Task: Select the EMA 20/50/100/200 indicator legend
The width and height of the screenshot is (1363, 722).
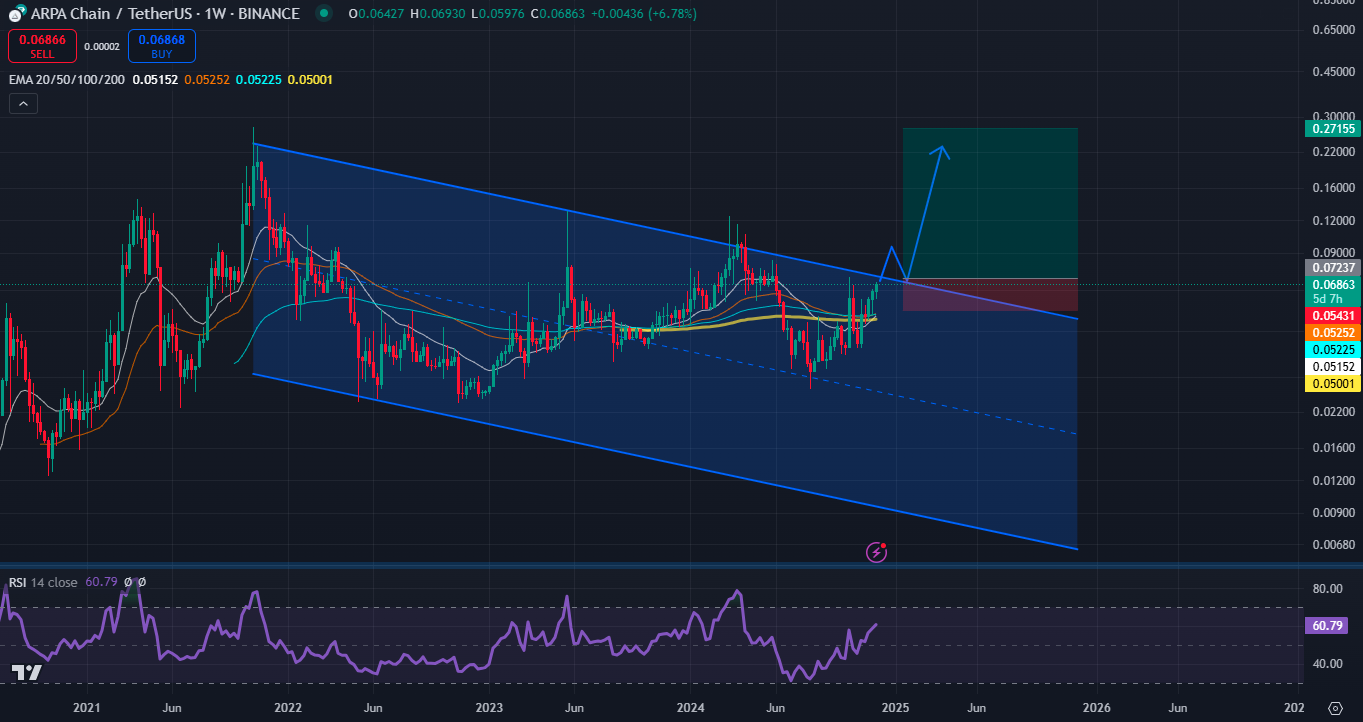Action: (x=67, y=79)
